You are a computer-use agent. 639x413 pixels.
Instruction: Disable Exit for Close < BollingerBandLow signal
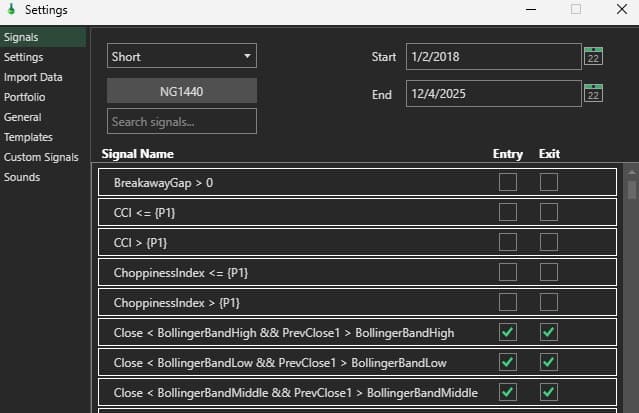pyautogui.click(x=549, y=362)
